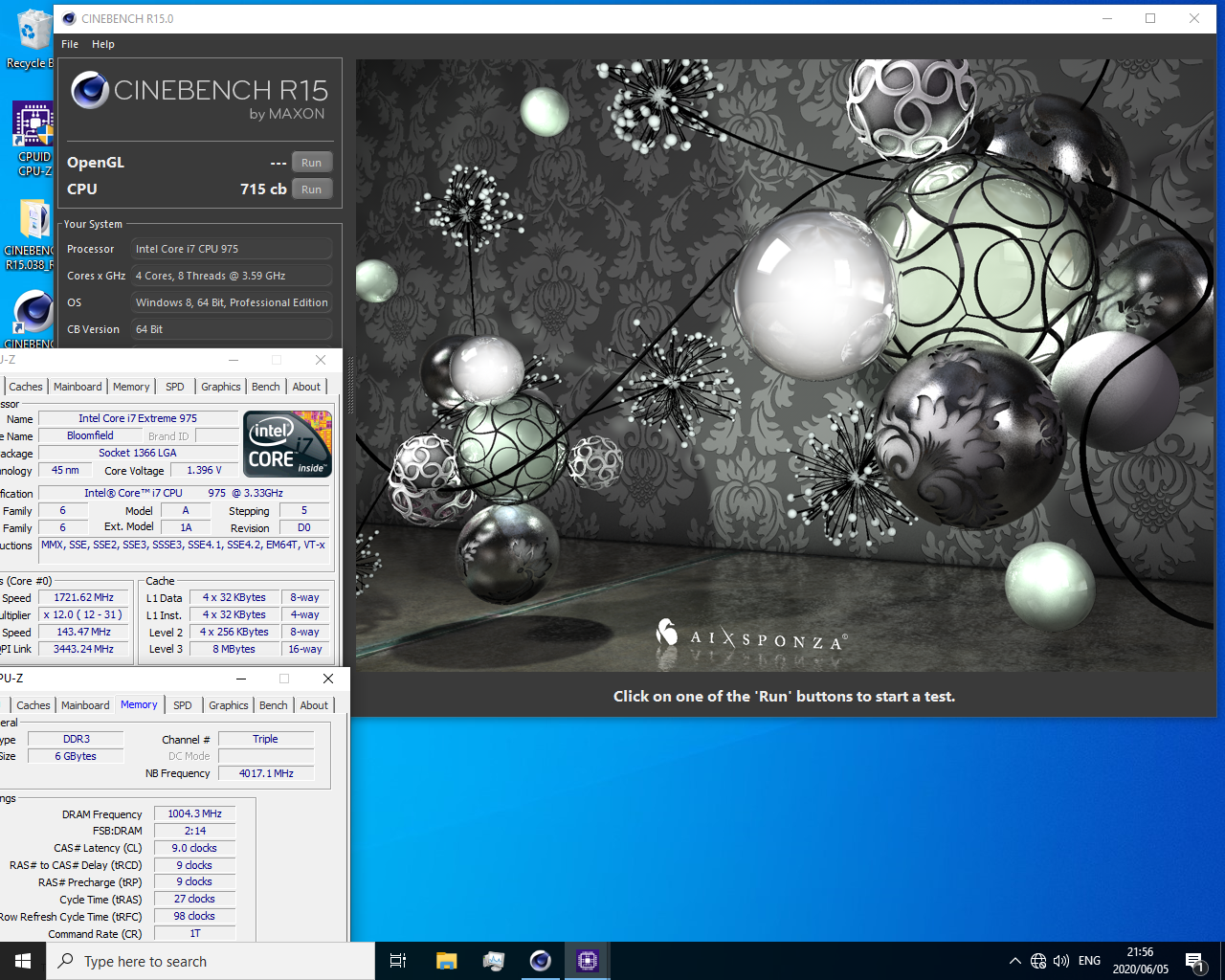The image size is (1225, 980).
Task: Open the network globe tray icon
Action: tap(1038, 961)
